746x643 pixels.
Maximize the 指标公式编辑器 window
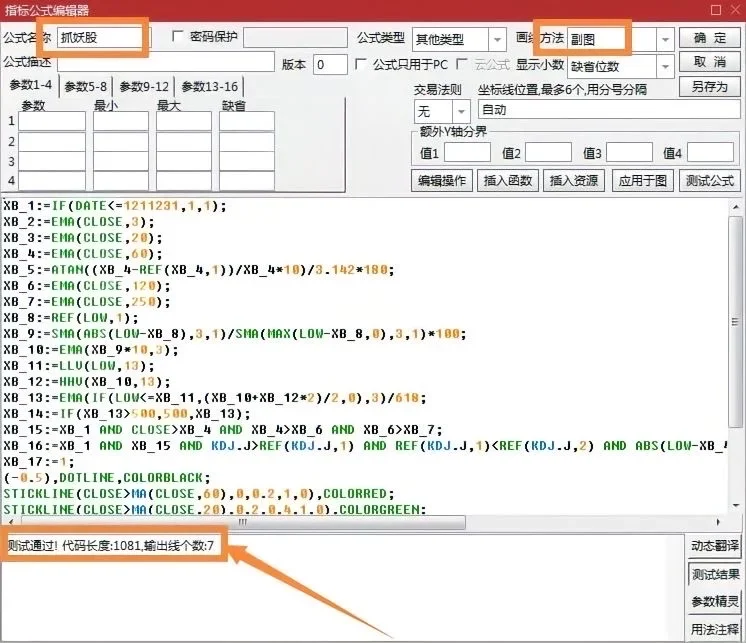(716, 10)
